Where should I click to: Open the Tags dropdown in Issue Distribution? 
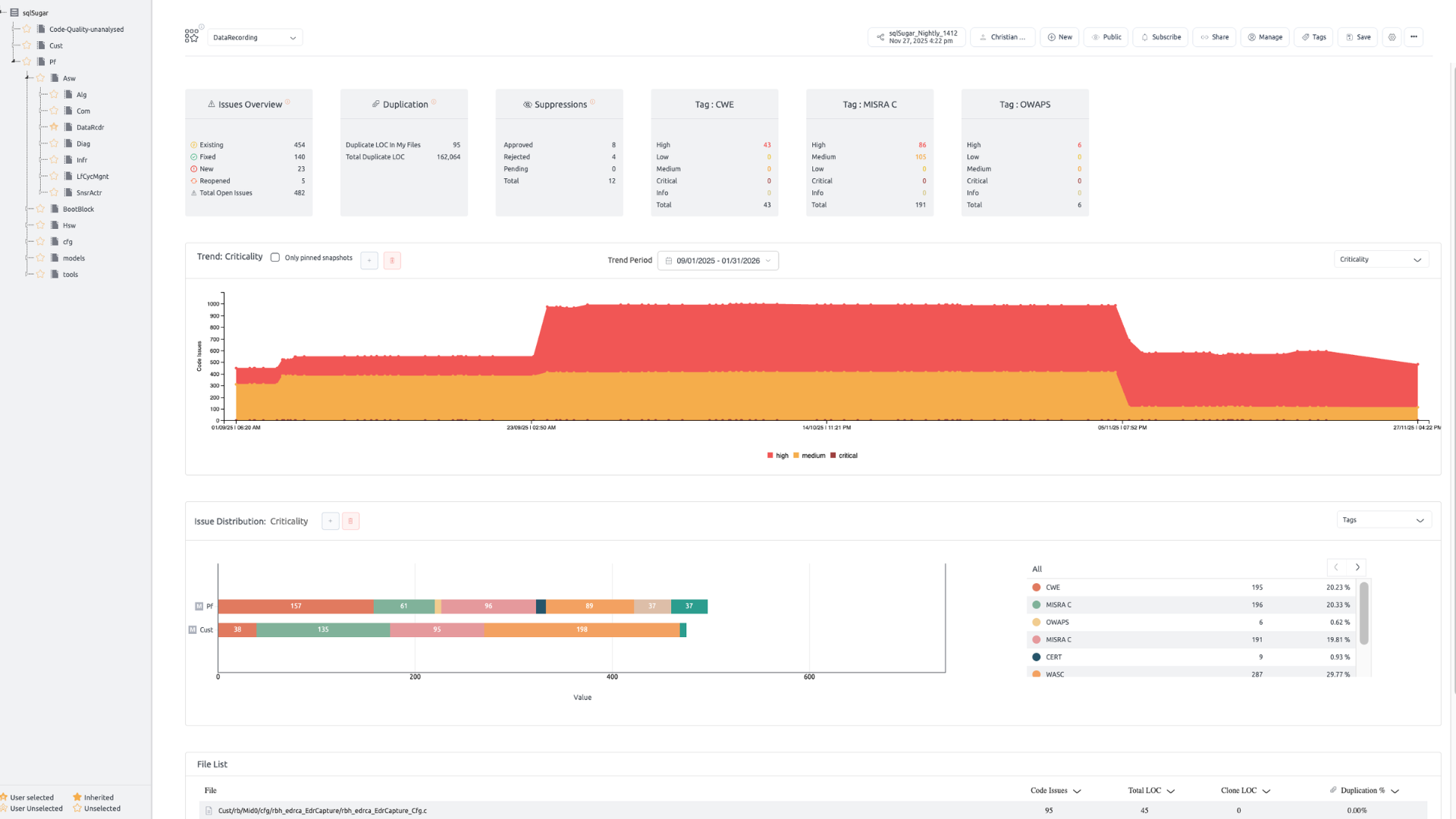[x=1383, y=519]
